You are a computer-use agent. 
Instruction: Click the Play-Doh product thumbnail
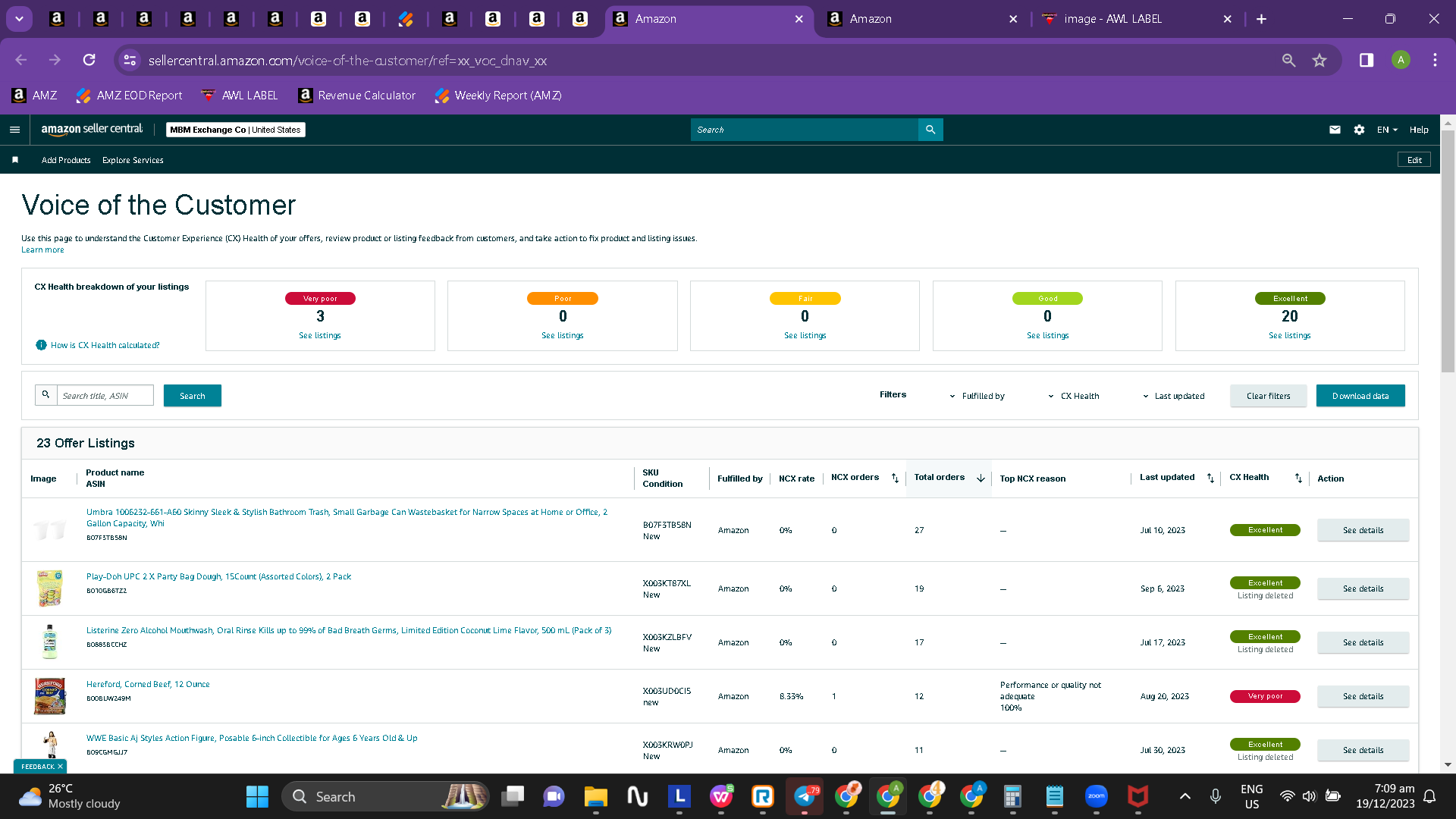50,588
